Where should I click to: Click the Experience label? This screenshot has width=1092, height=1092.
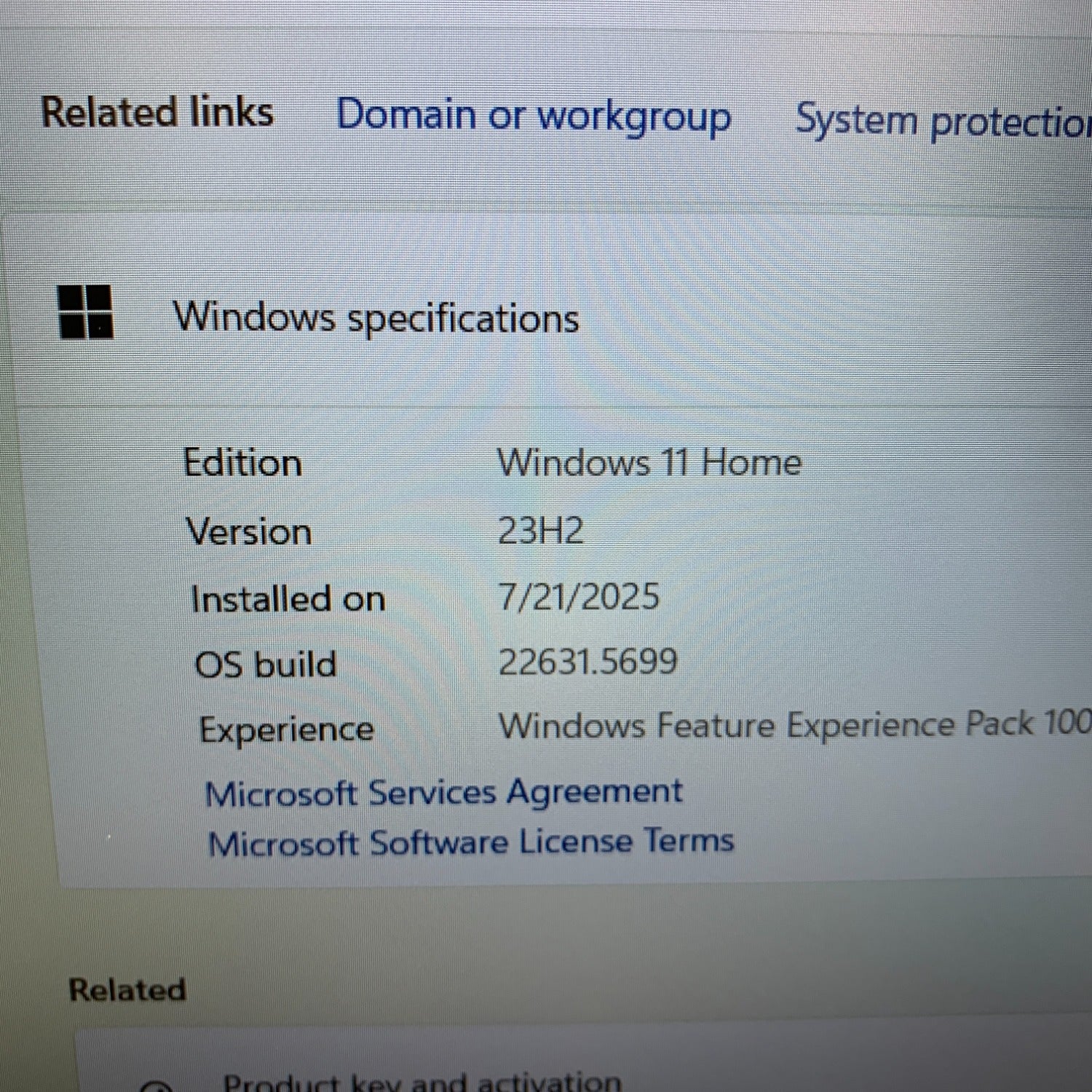[x=287, y=729]
